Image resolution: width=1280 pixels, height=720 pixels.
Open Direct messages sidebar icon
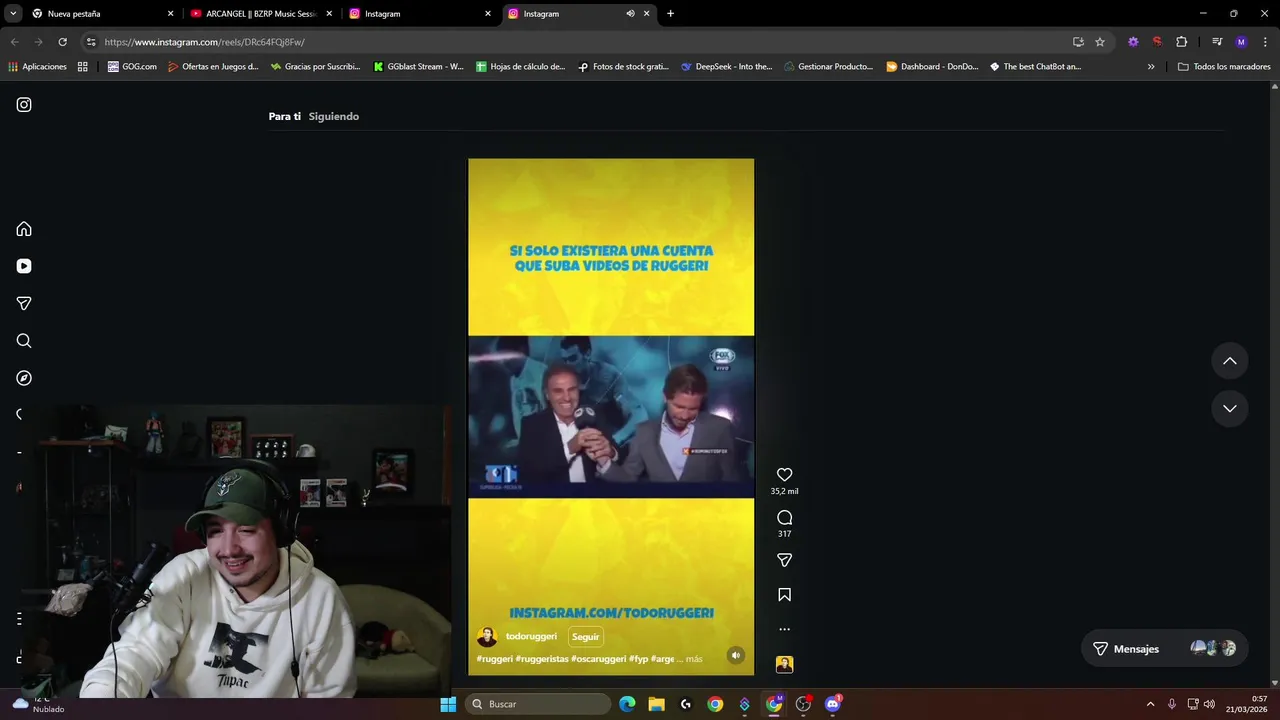pos(24,303)
